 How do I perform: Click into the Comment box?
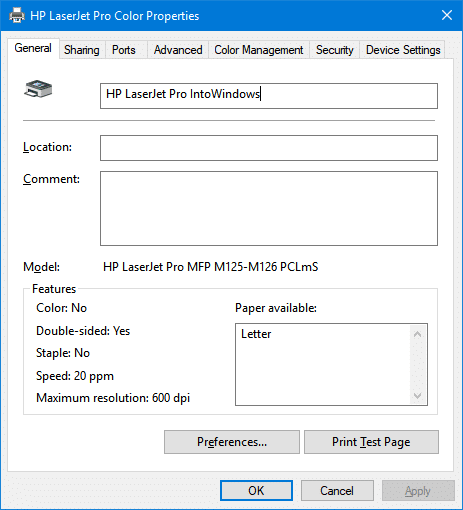(269, 209)
